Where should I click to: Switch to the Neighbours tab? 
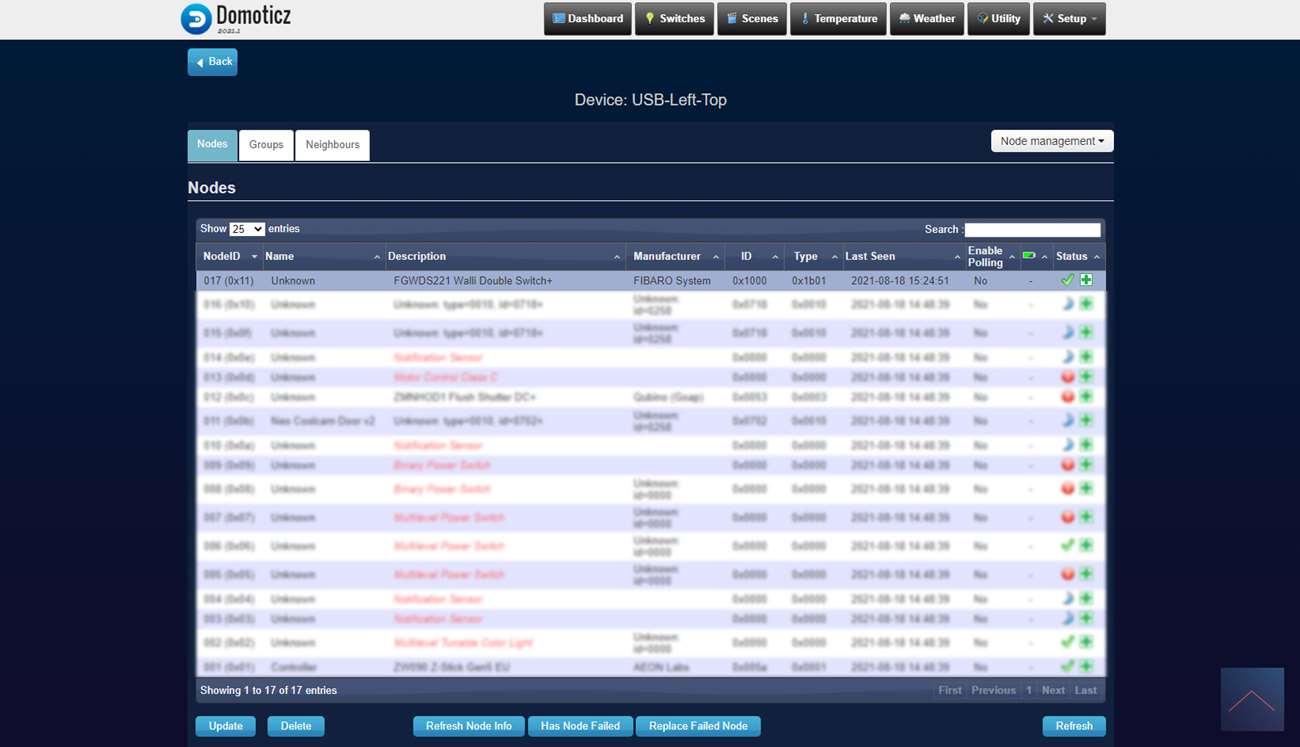pyautogui.click(x=332, y=145)
